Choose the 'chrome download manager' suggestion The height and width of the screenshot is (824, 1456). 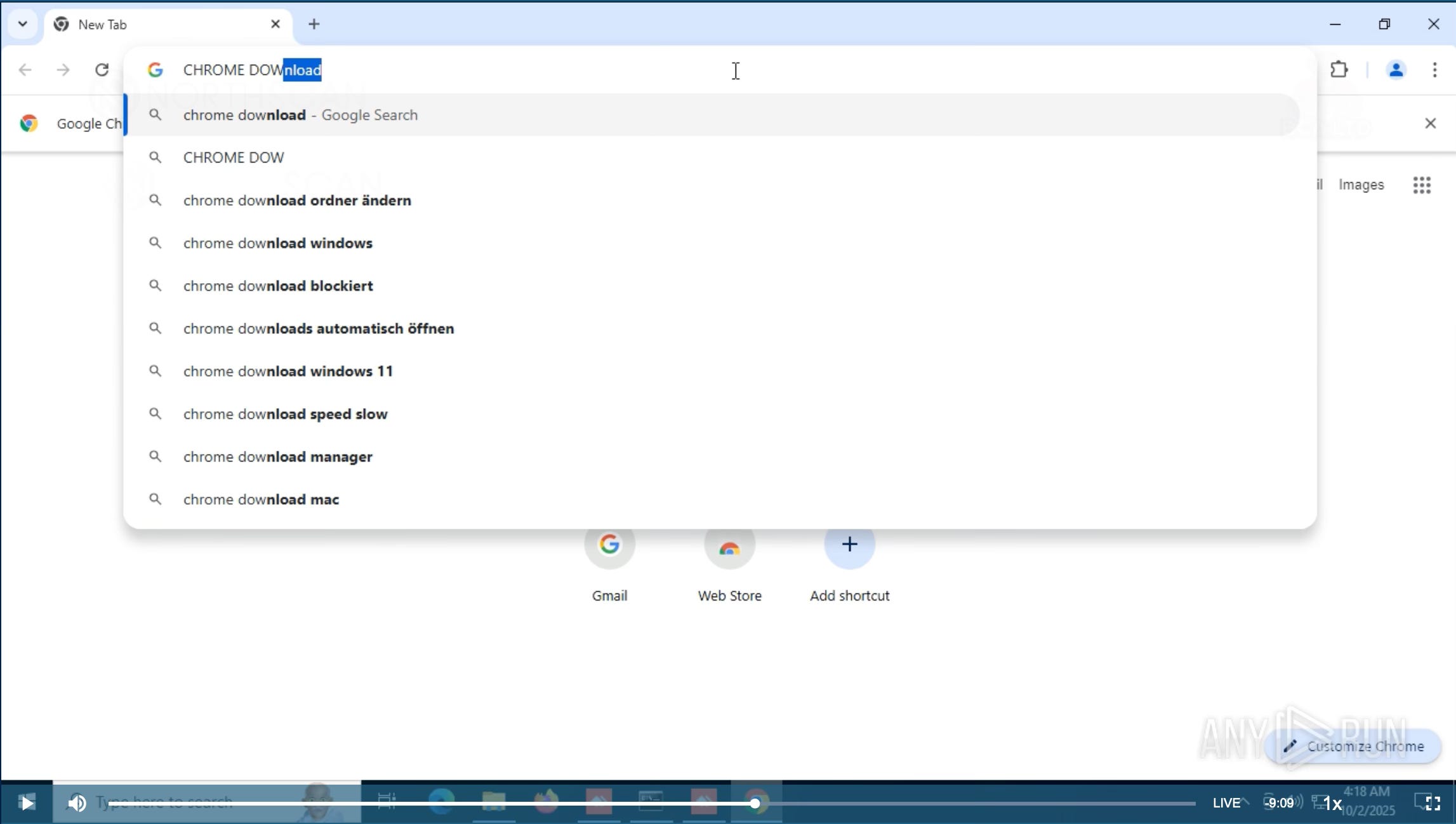pos(277,457)
